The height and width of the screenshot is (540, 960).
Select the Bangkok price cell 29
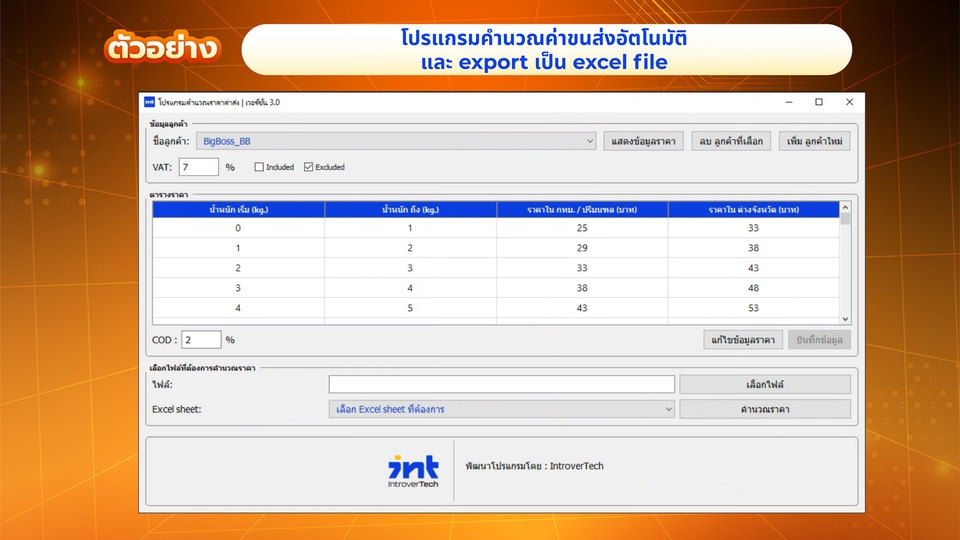click(x=582, y=248)
